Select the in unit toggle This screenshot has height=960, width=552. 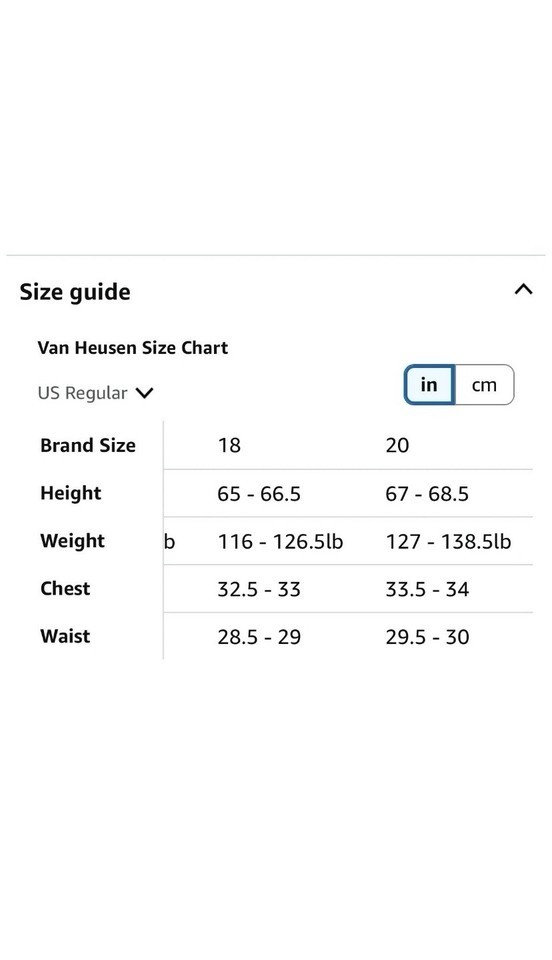coord(429,385)
